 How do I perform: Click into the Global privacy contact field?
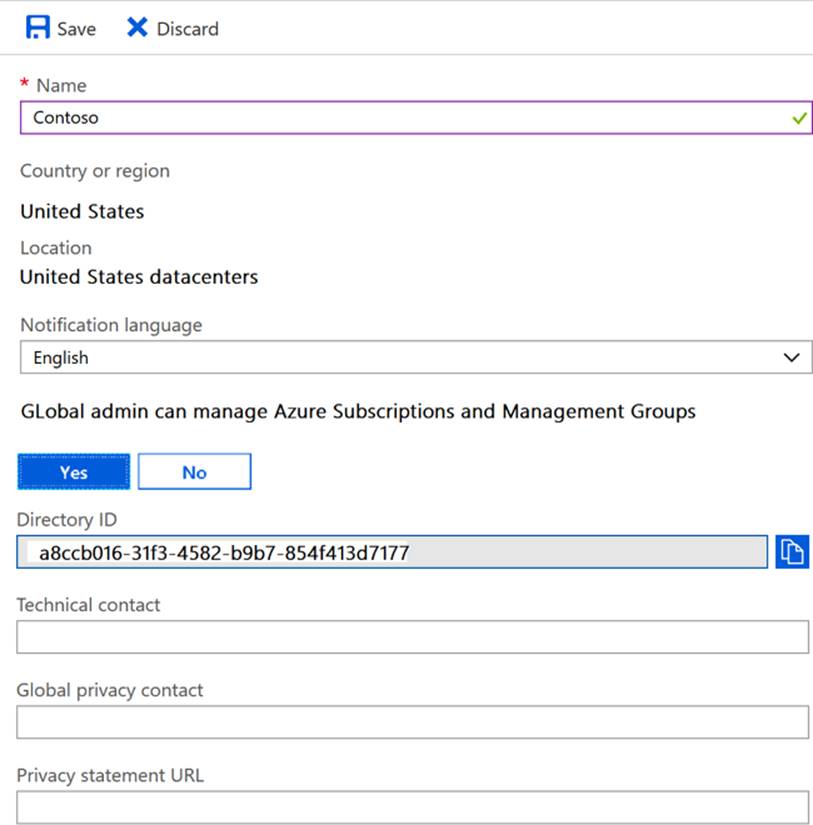click(412, 722)
